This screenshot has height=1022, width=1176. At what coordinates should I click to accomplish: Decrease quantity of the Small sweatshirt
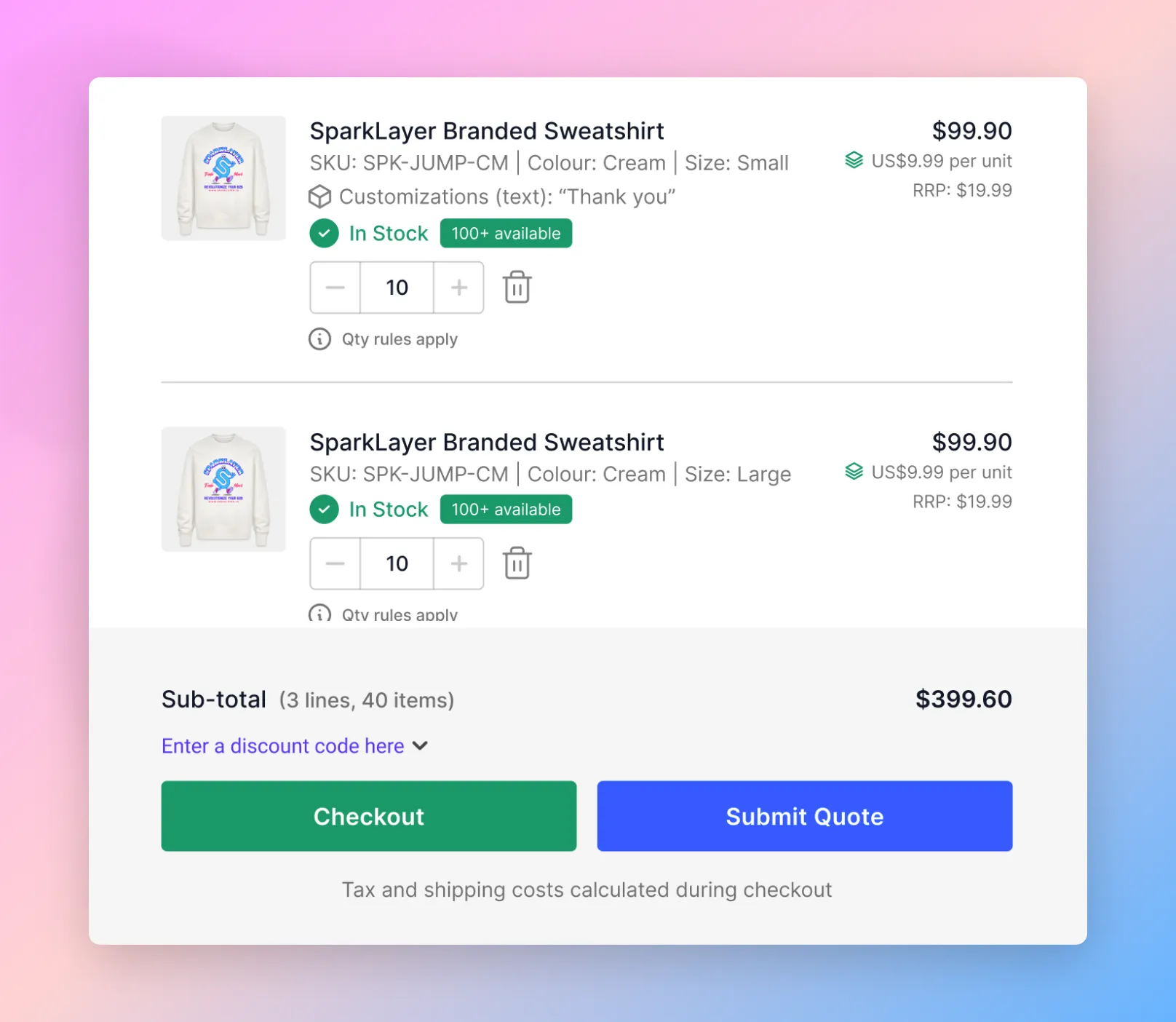click(335, 288)
